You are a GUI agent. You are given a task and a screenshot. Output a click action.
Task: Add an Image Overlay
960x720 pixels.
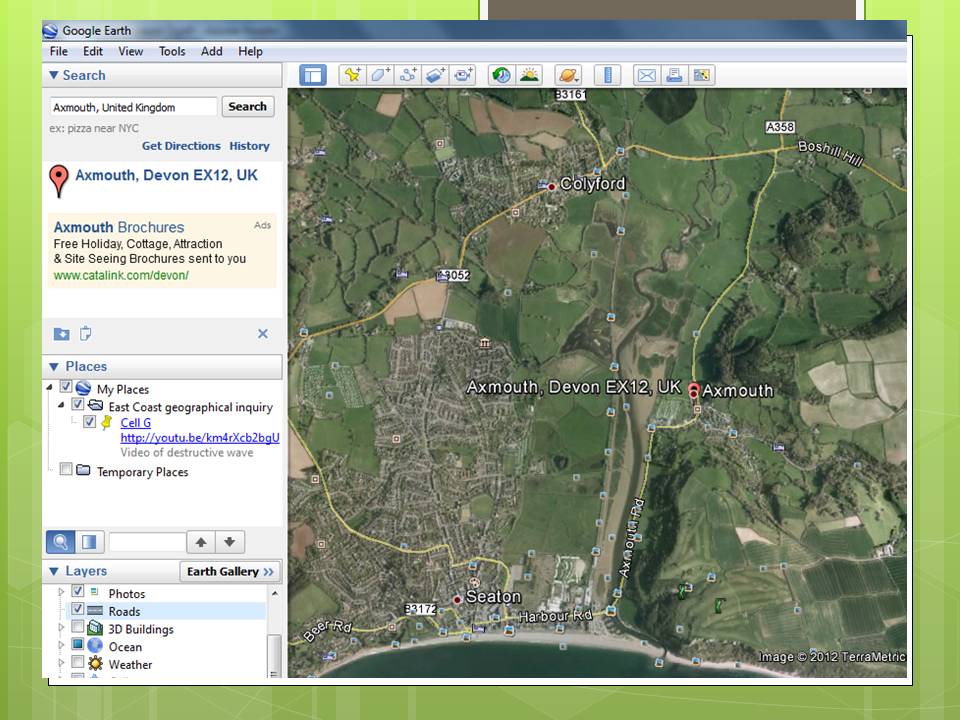433,74
